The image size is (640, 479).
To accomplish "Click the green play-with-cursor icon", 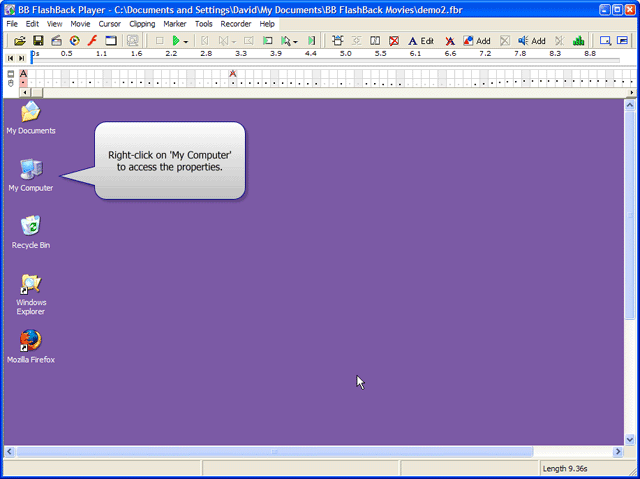I will point(285,40).
